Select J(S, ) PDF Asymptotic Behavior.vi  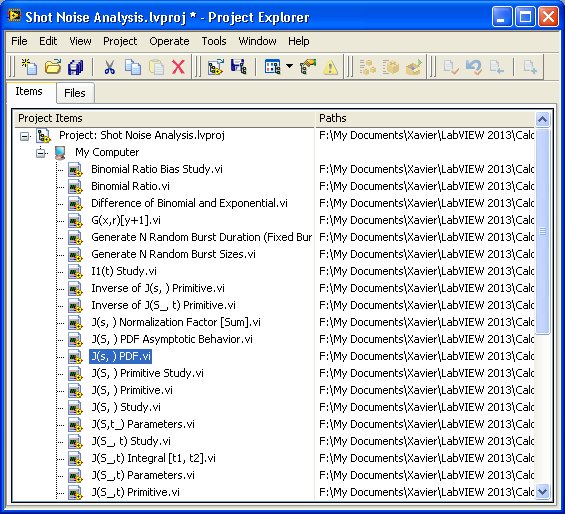click(x=172, y=339)
